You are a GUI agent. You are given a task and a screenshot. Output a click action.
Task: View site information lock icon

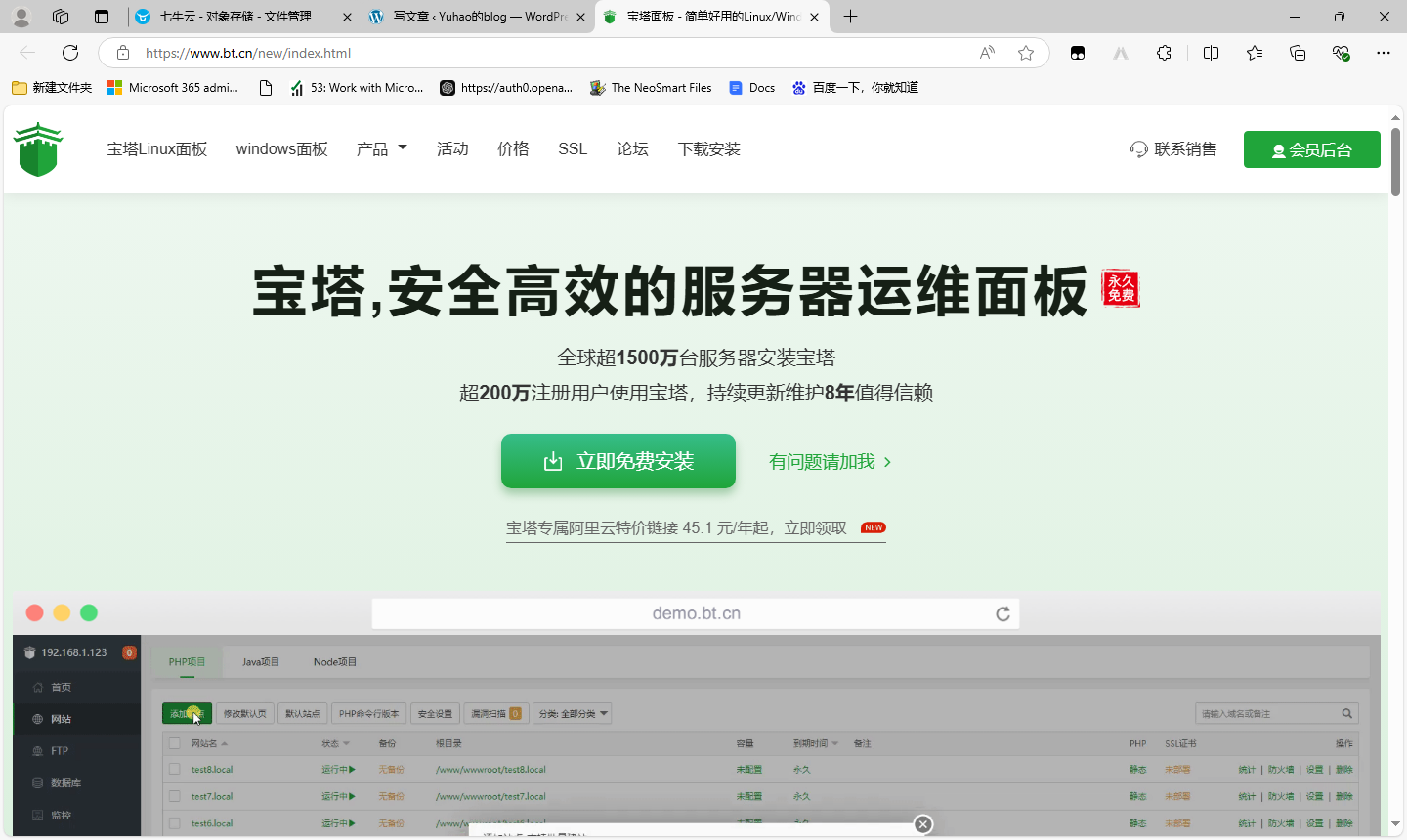pos(122,53)
